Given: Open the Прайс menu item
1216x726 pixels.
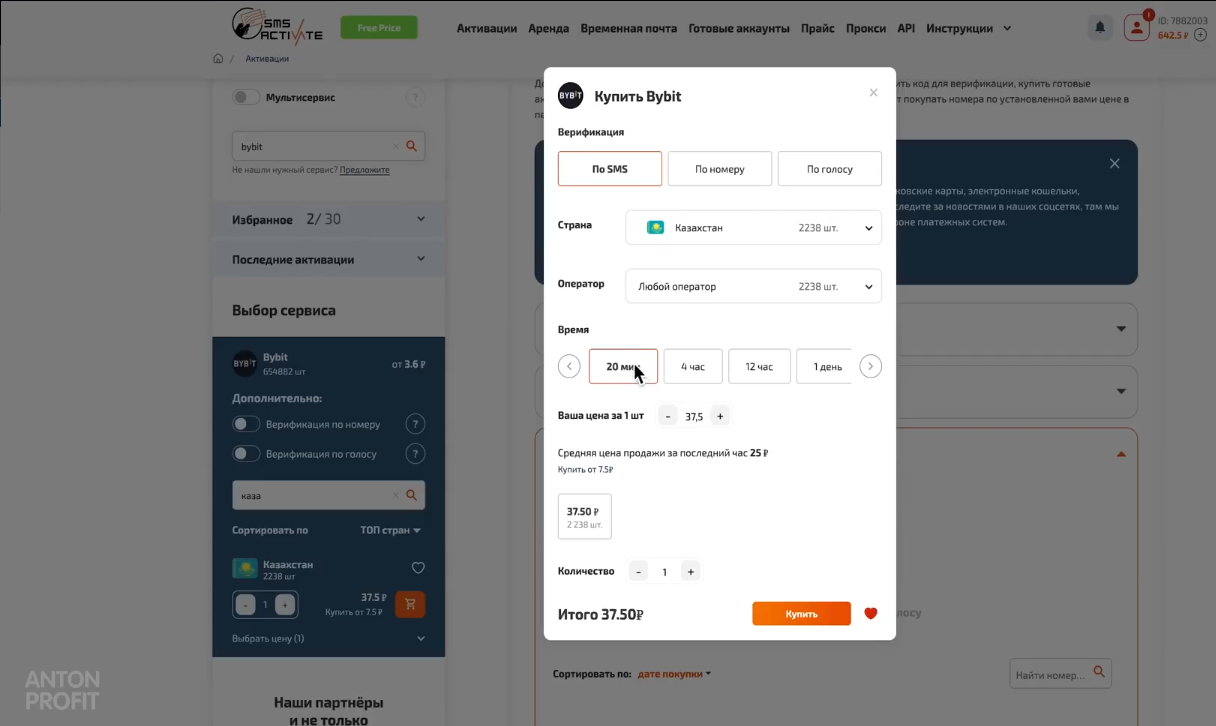Looking at the screenshot, I should 818,28.
